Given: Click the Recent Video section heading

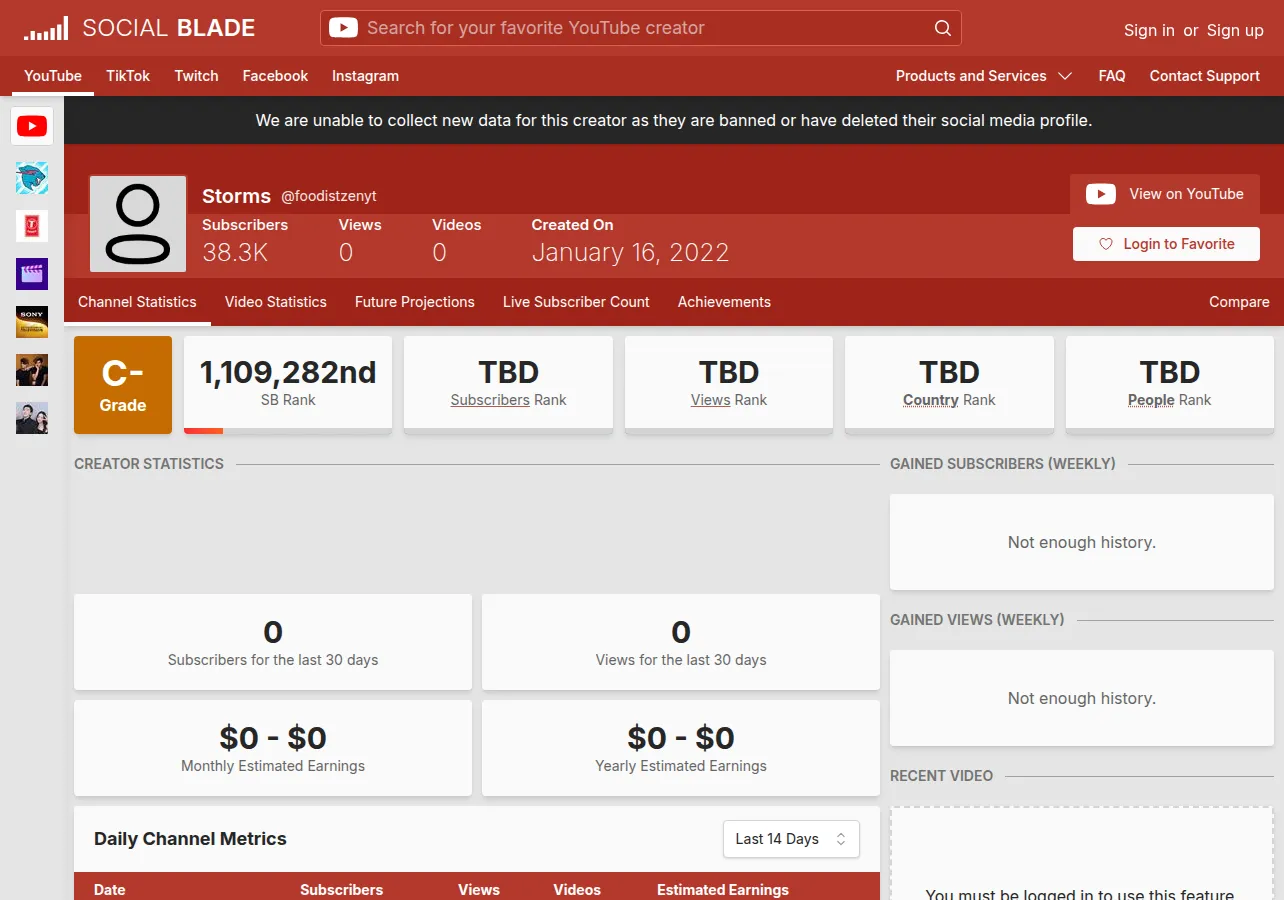Looking at the screenshot, I should [942, 776].
